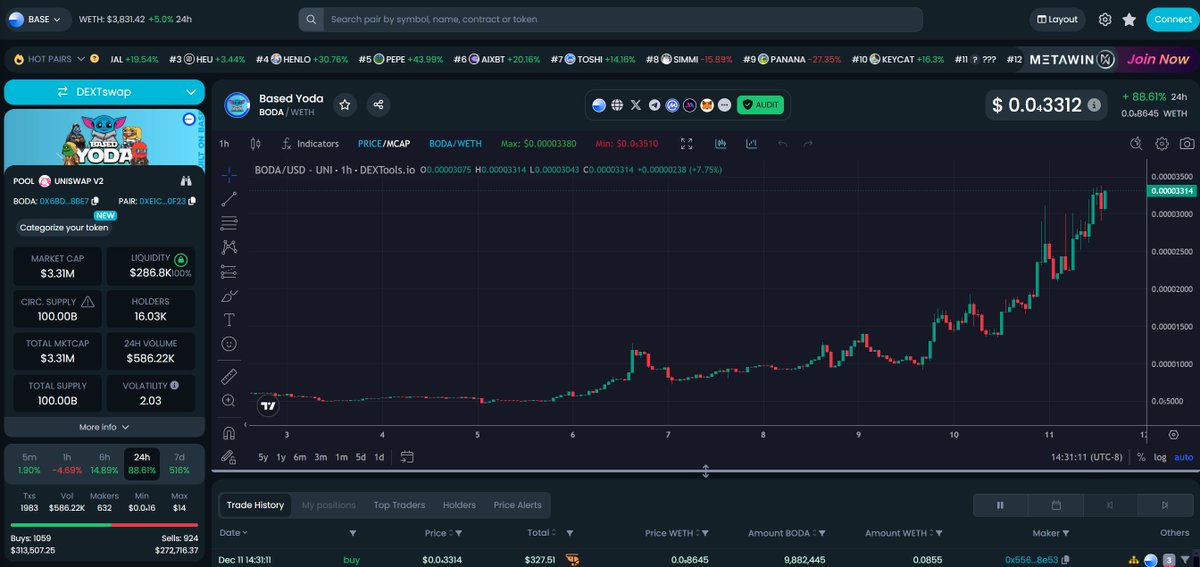
Task: Select the Text annotation tool
Action: (x=229, y=319)
